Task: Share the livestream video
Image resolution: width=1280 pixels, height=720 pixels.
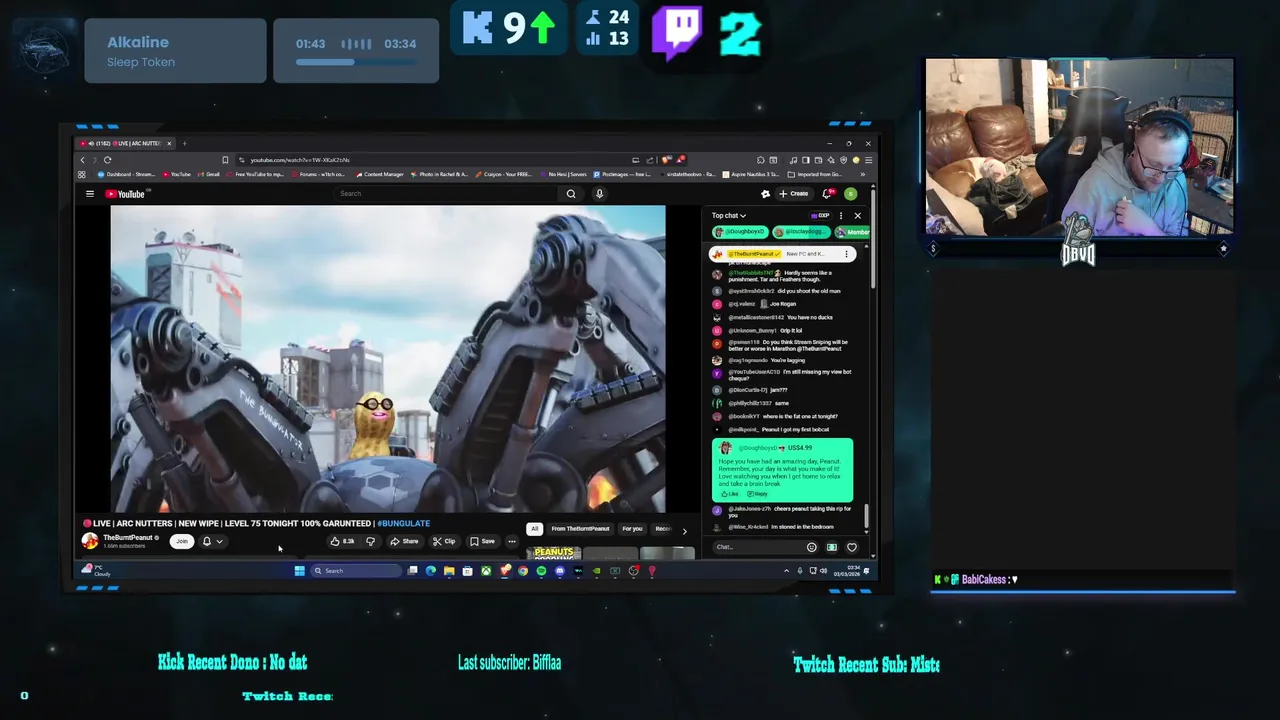Action: coord(404,541)
